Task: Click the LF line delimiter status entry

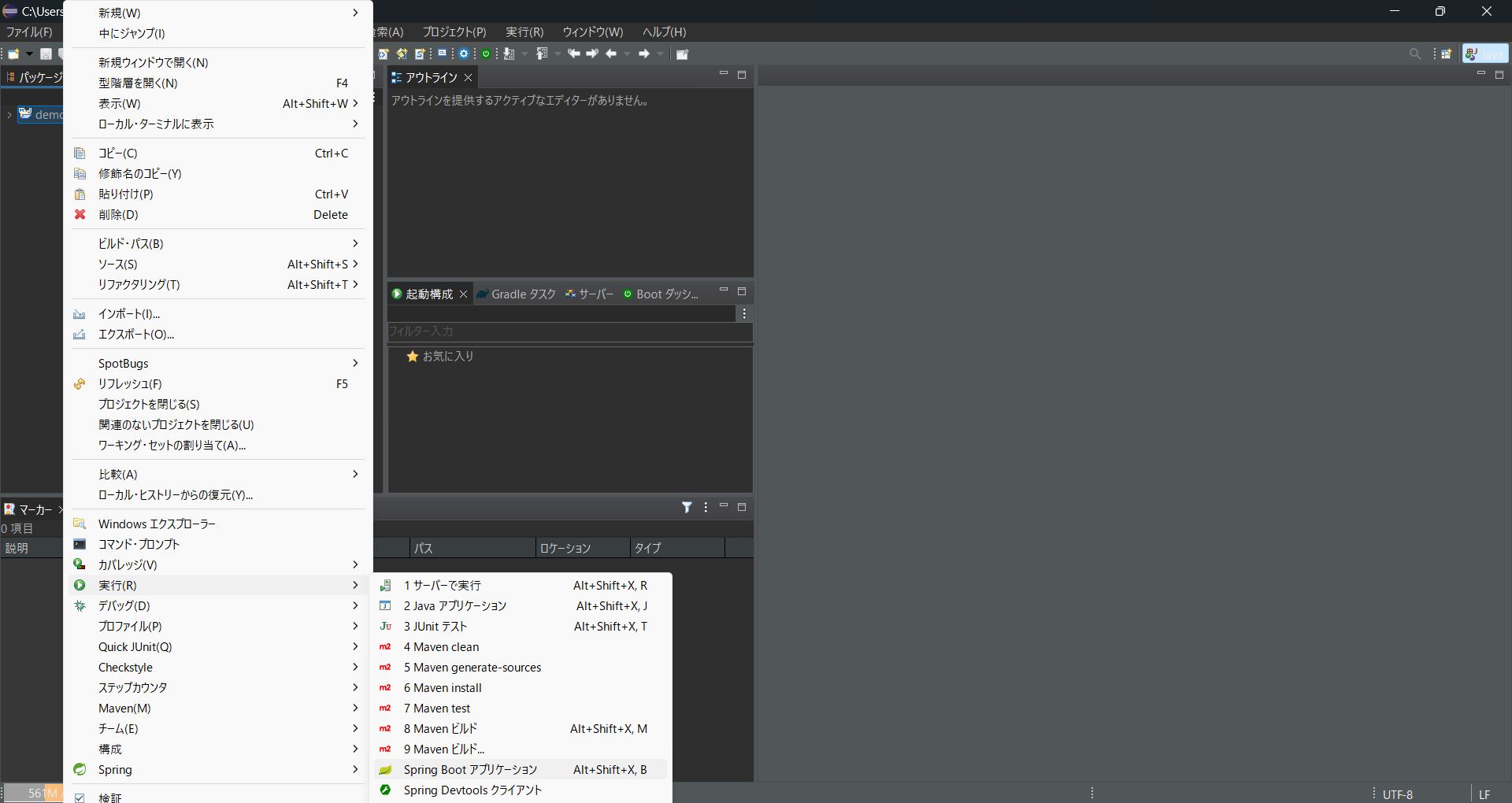Action: pyautogui.click(x=1484, y=794)
